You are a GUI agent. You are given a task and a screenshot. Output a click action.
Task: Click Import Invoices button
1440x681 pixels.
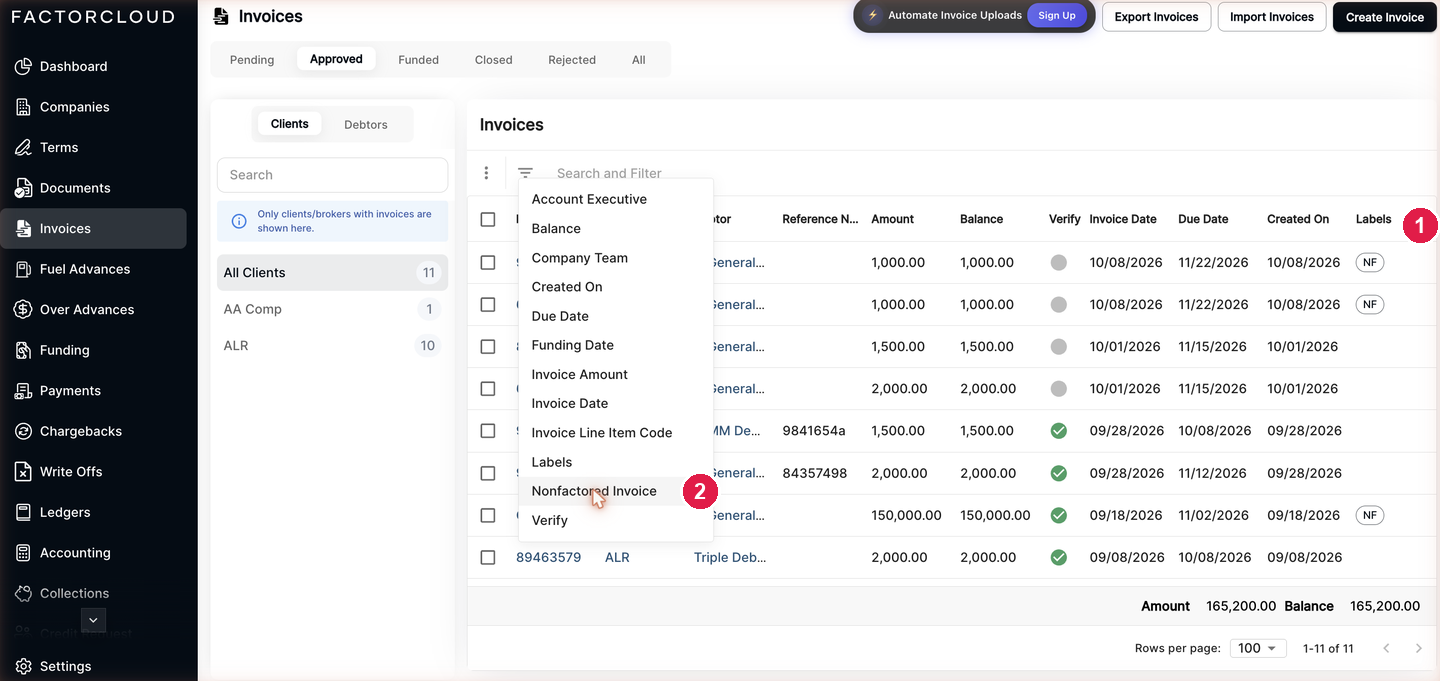coord(1272,17)
